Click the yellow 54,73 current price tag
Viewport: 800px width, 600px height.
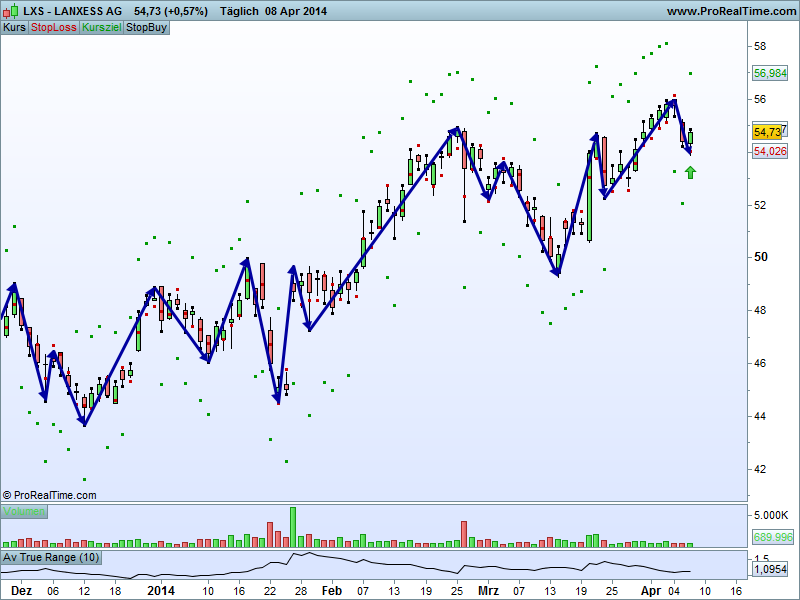(767, 132)
